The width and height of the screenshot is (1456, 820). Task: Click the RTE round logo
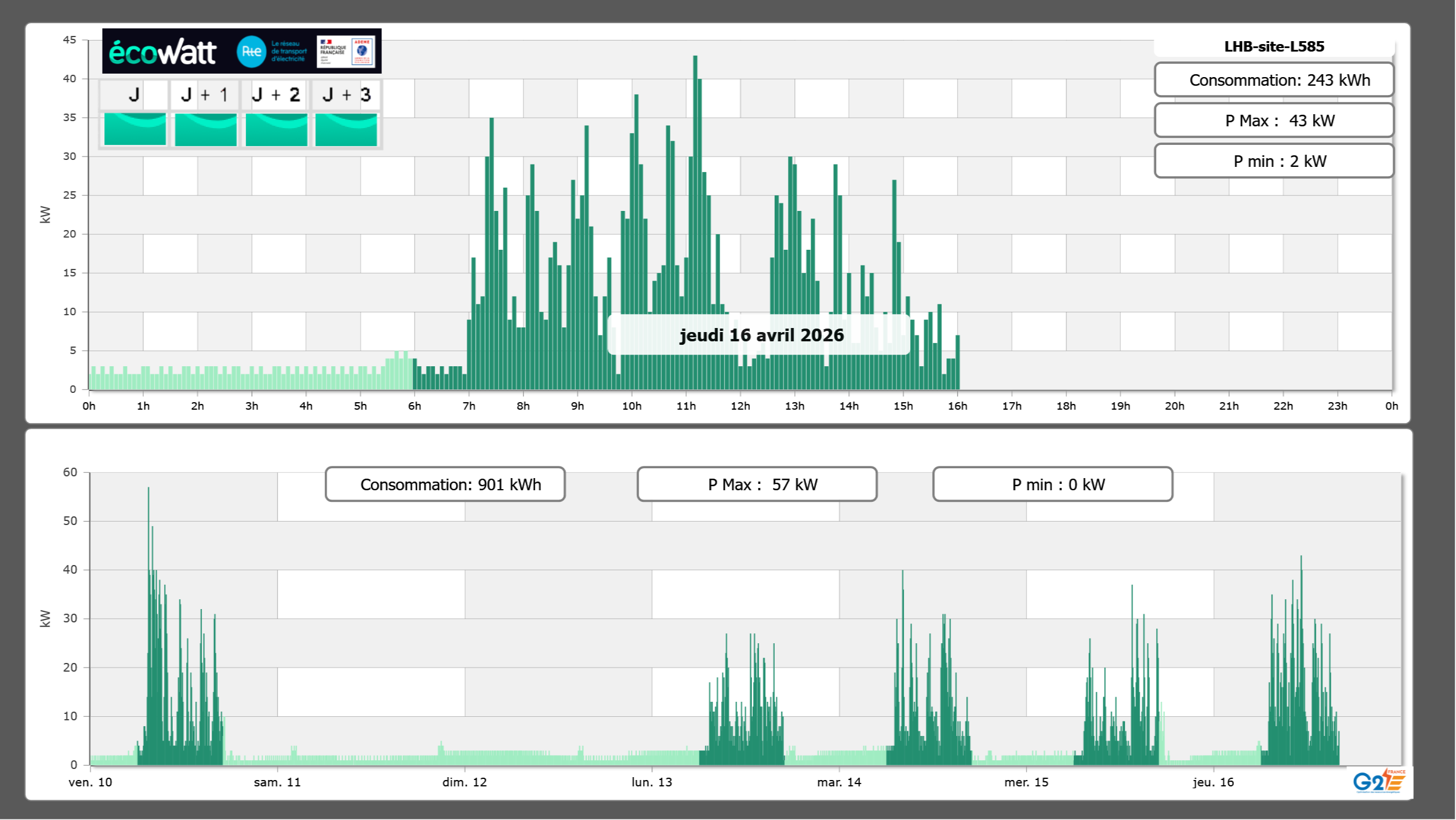pyautogui.click(x=251, y=52)
